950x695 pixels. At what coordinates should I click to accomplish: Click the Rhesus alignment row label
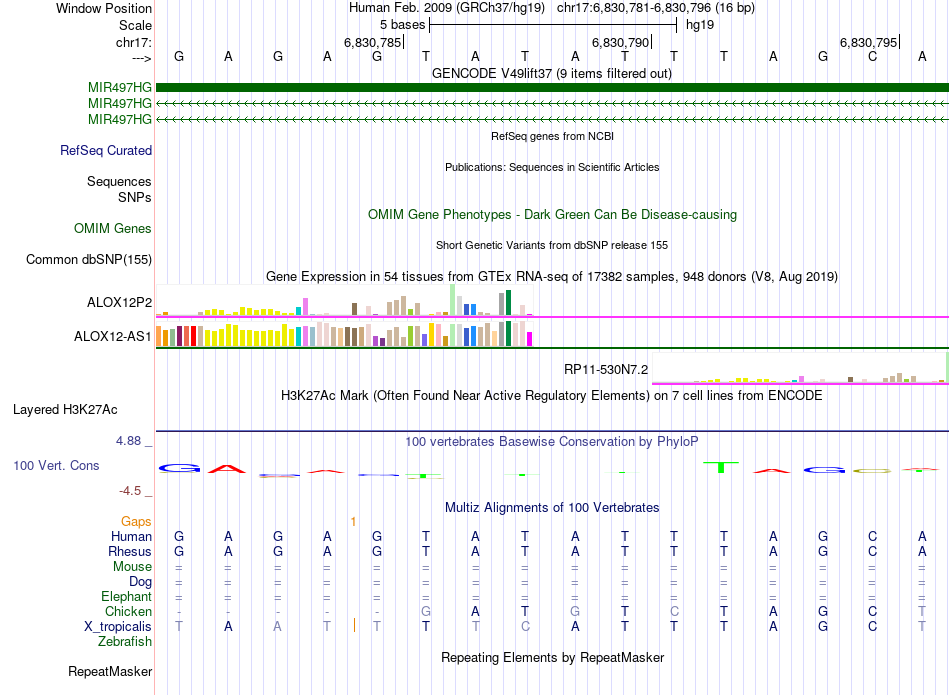[130, 552]
